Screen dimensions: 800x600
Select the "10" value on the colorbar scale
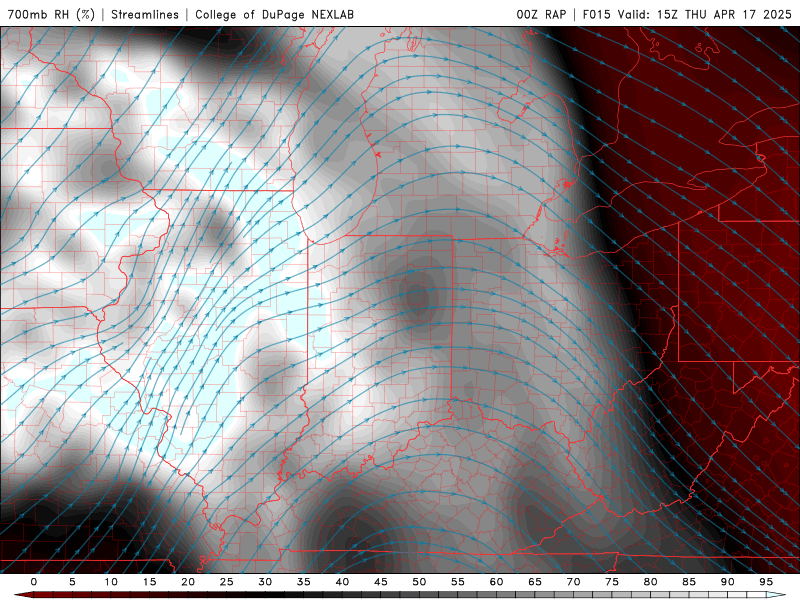(x=111, y=582)
